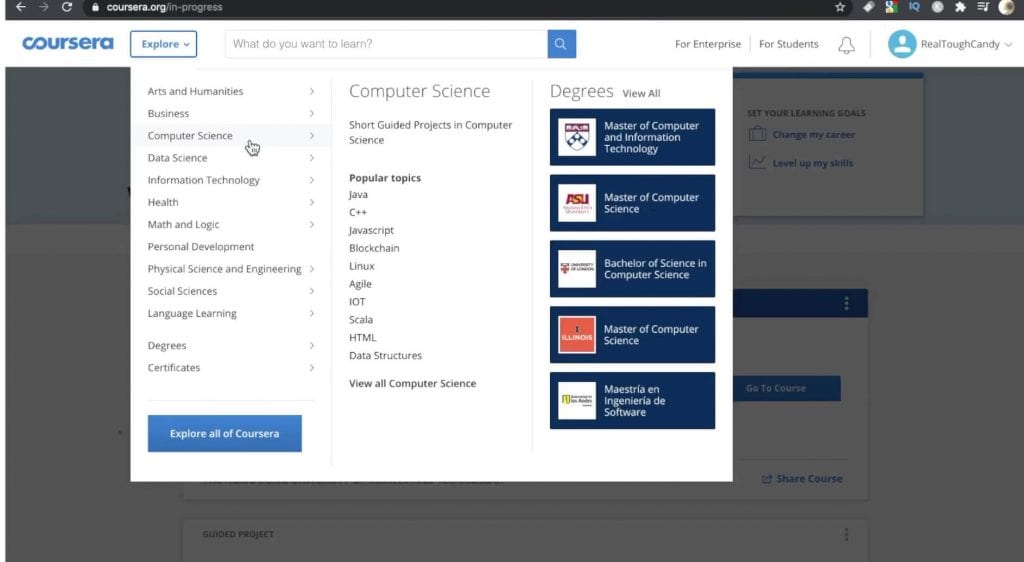
Task: Open the notifications bell
Action: 846,44
